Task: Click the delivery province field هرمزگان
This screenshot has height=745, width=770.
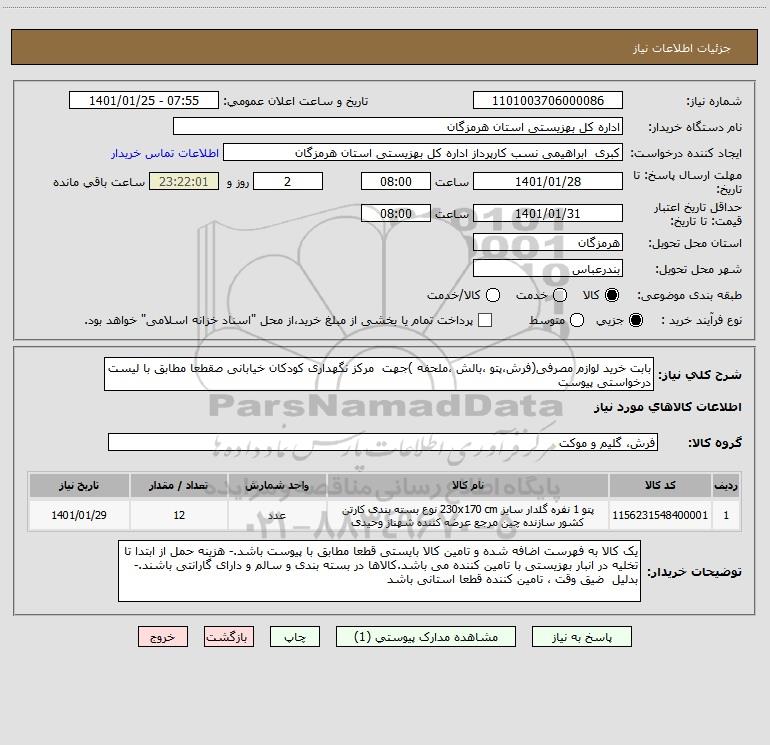Action: [548, 243]
